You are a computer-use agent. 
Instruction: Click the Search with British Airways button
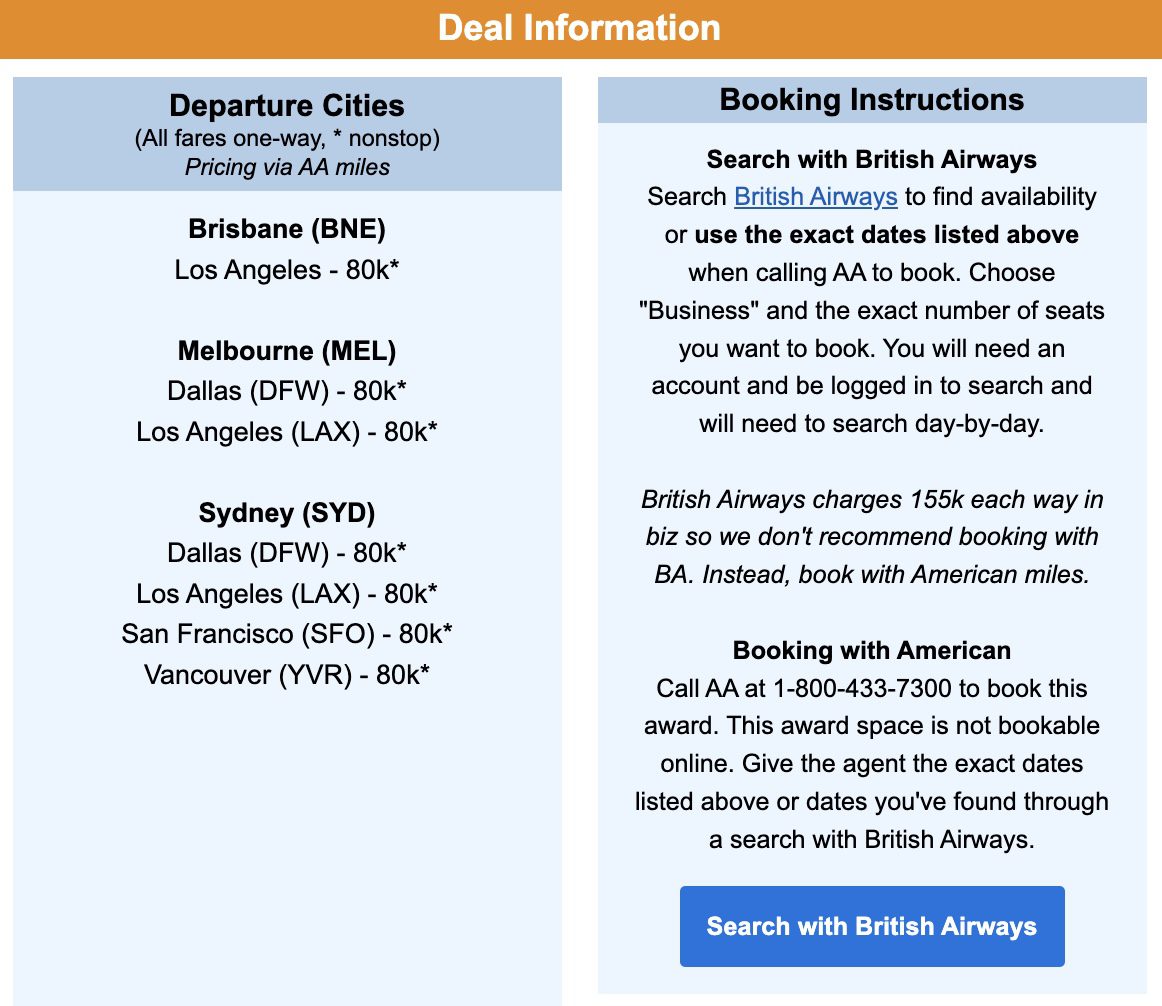pos(872,926)
